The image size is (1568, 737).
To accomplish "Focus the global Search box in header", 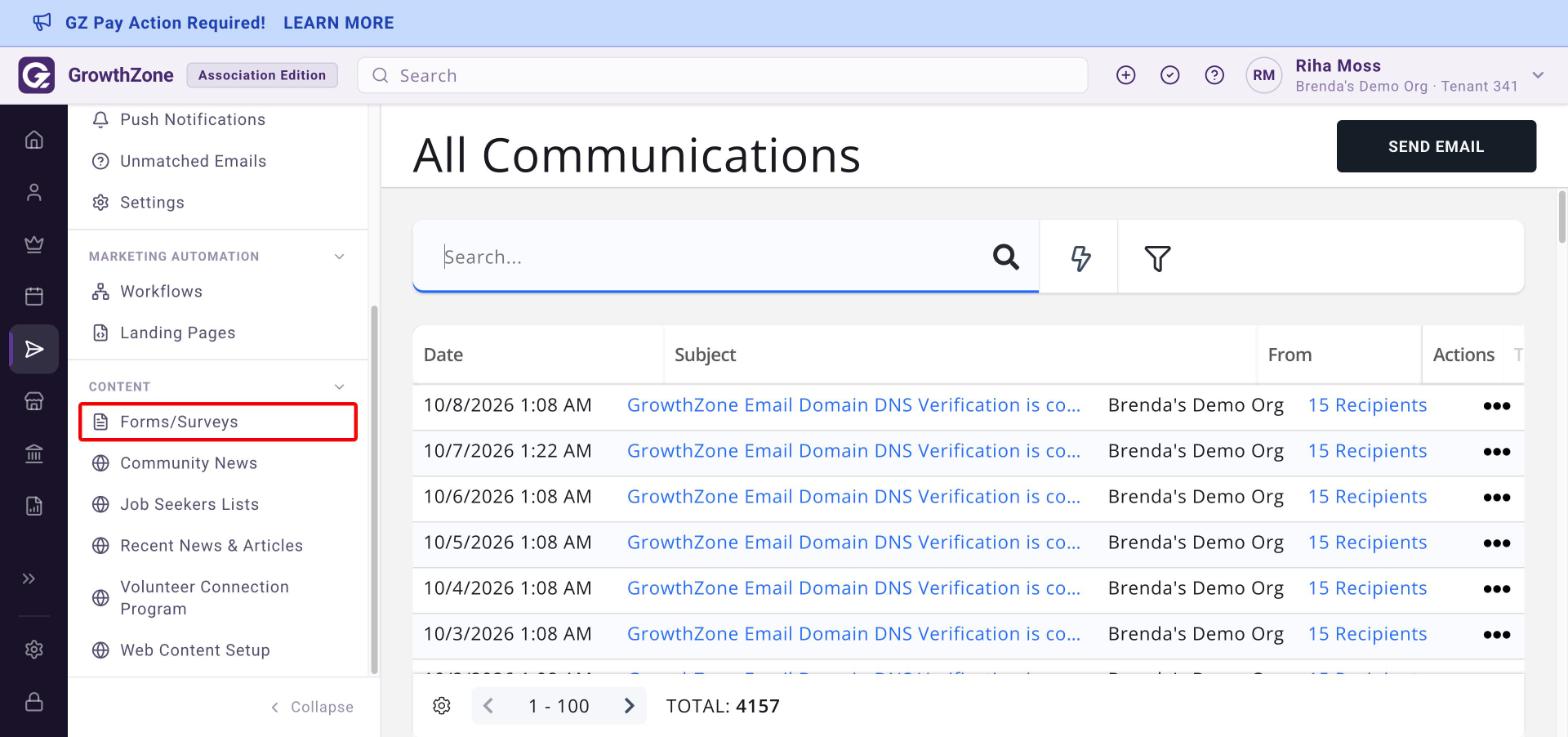I will click(x=722, y=75).
